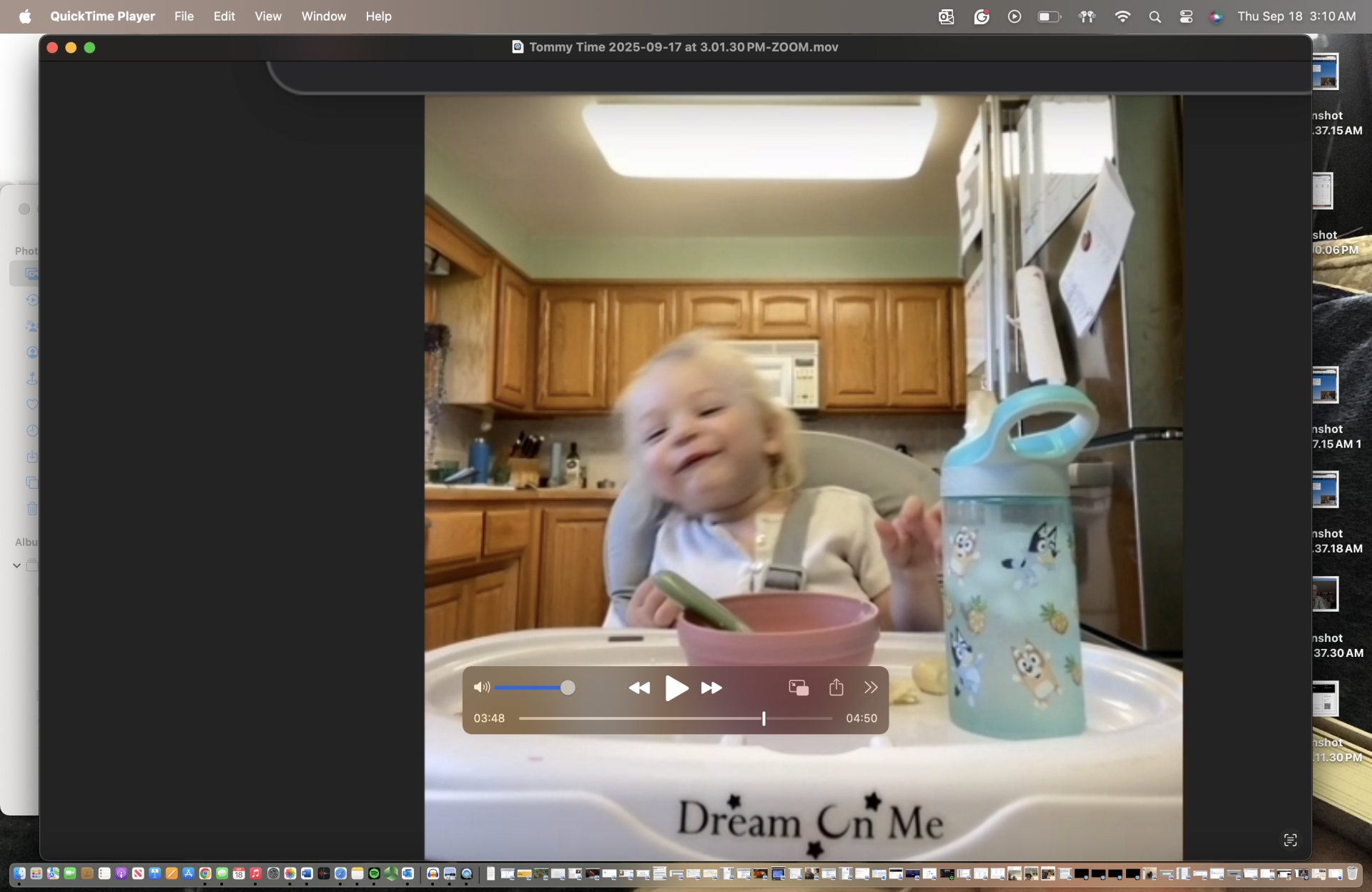Open Launchpad from the Dock
The width and height of the screenshot is (1372, 892).
click(36, 873)
